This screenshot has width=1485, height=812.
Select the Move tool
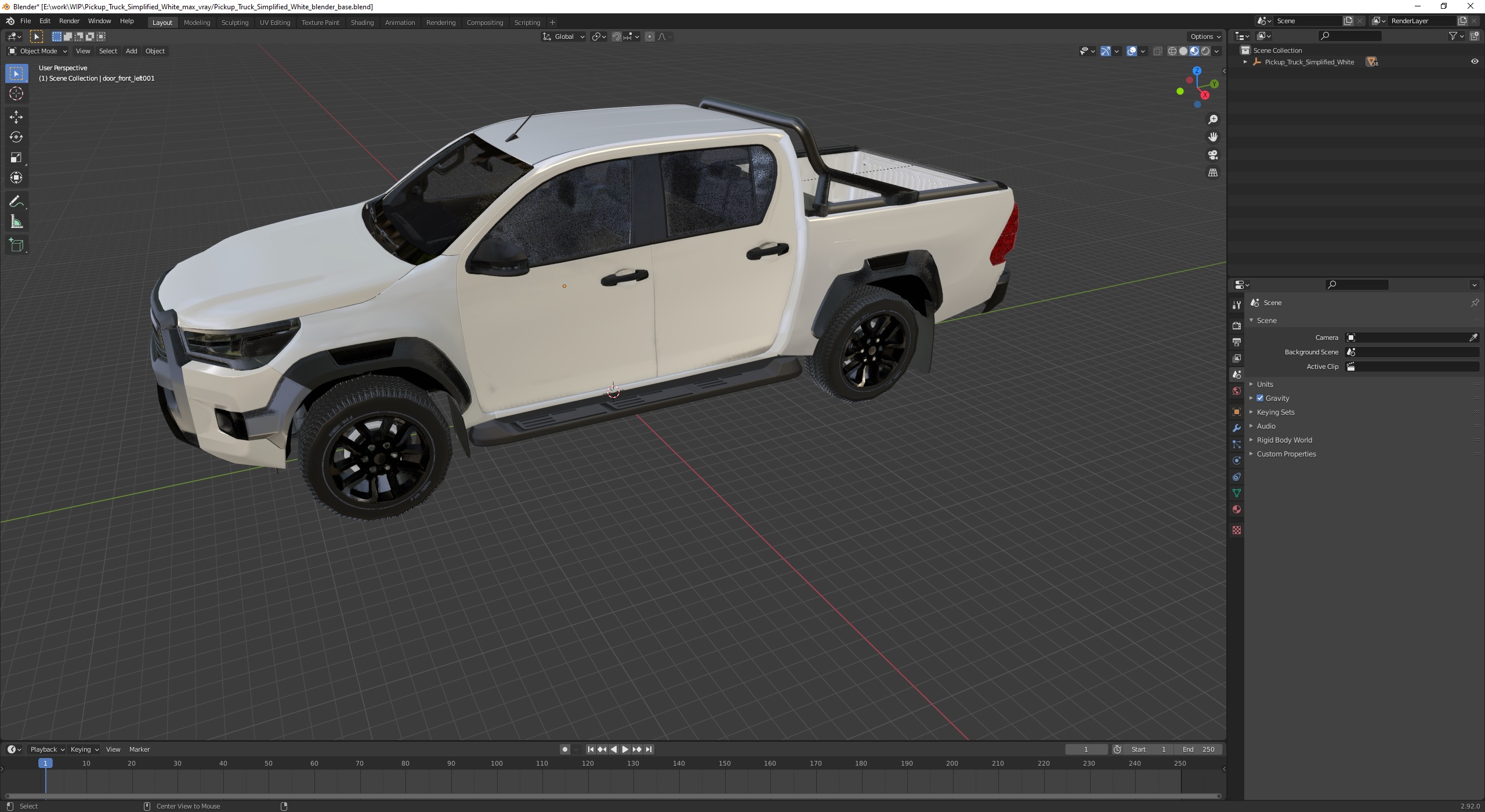(16, 117)
